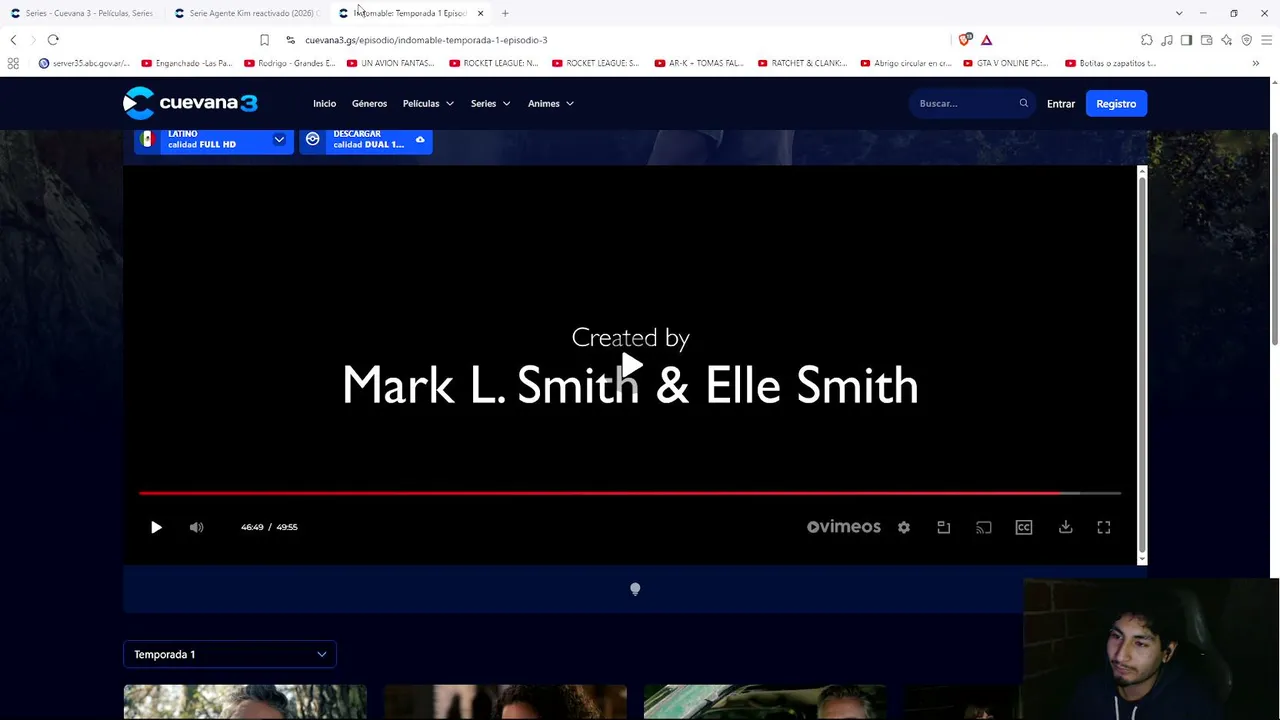The image size is (1280, 720).
Task: Open the Rodrigo - Grandes E... bookmark
Action: click(290, 63)
